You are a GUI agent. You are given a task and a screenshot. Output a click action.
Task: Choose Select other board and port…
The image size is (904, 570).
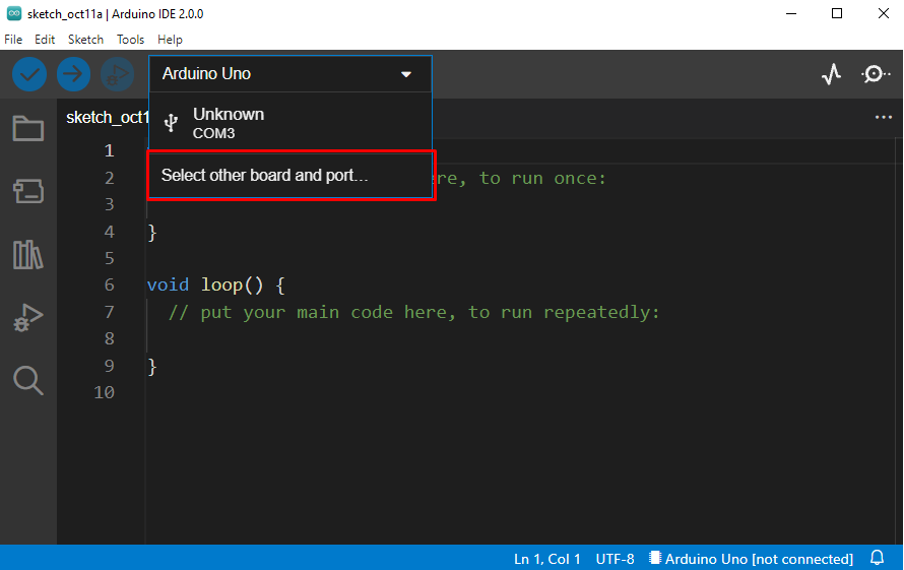(x=290, y=175)
